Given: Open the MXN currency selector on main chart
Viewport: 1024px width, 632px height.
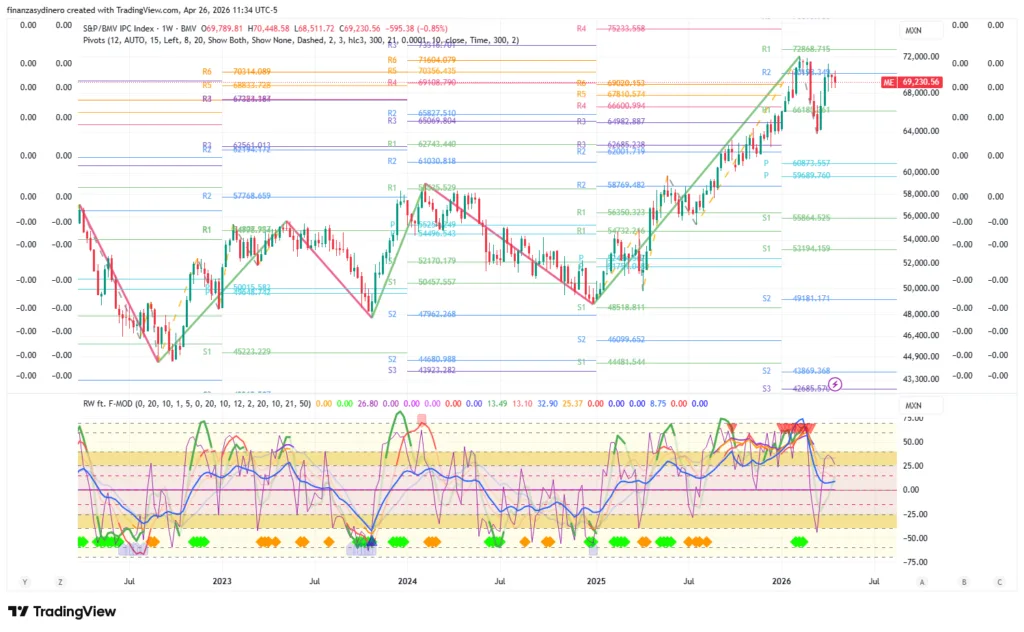Looking at the screenshot, I should 913,31.
